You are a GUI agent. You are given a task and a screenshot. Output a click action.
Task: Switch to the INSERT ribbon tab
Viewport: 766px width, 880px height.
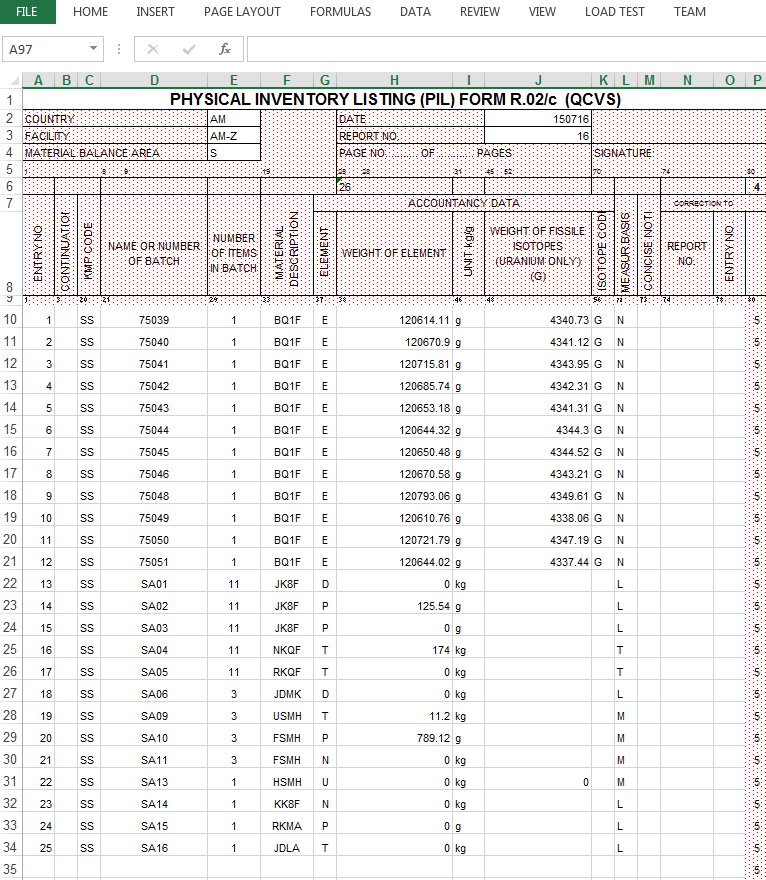(155, 12)
